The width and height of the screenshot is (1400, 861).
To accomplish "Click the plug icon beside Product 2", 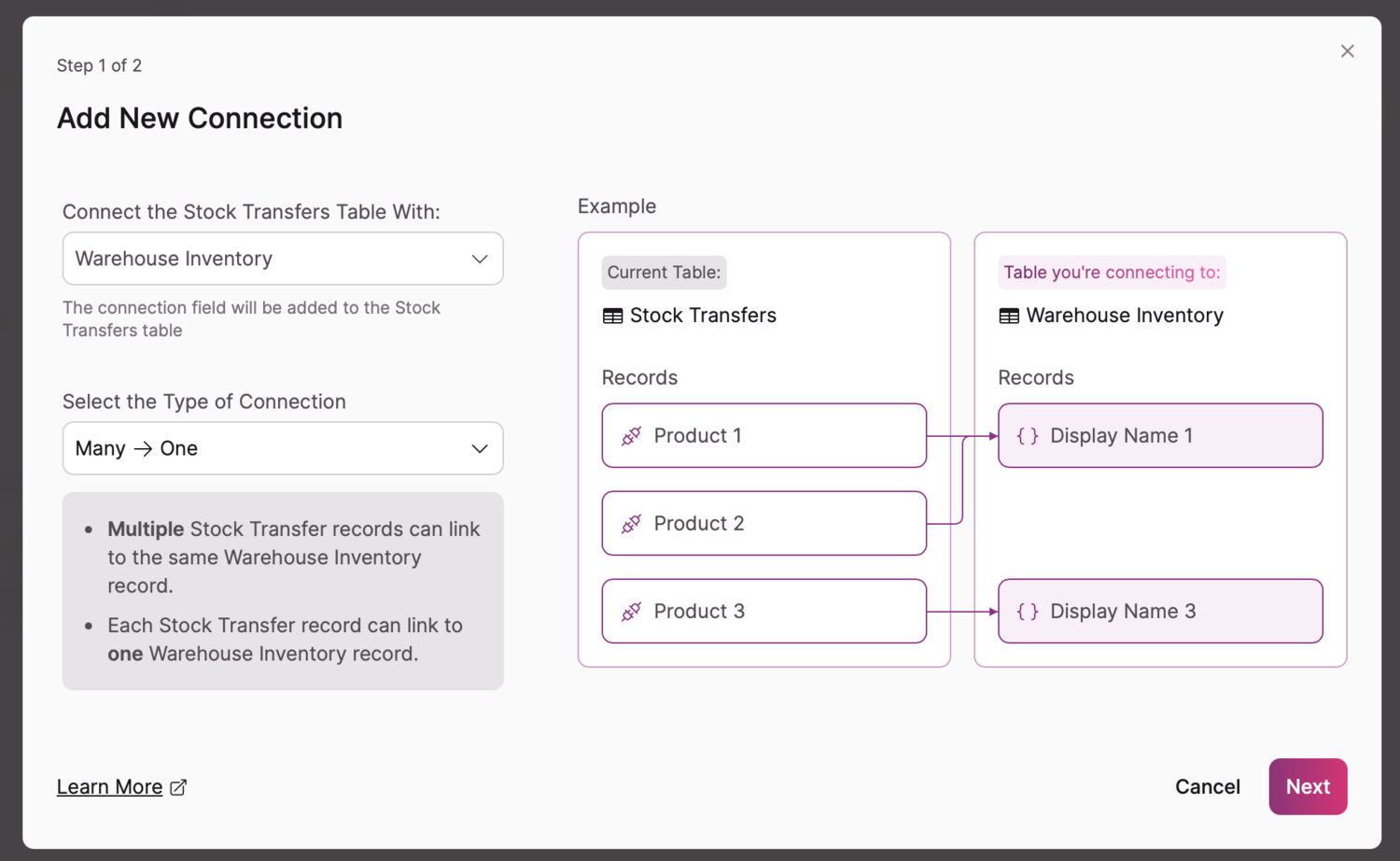I will [631, 524].
